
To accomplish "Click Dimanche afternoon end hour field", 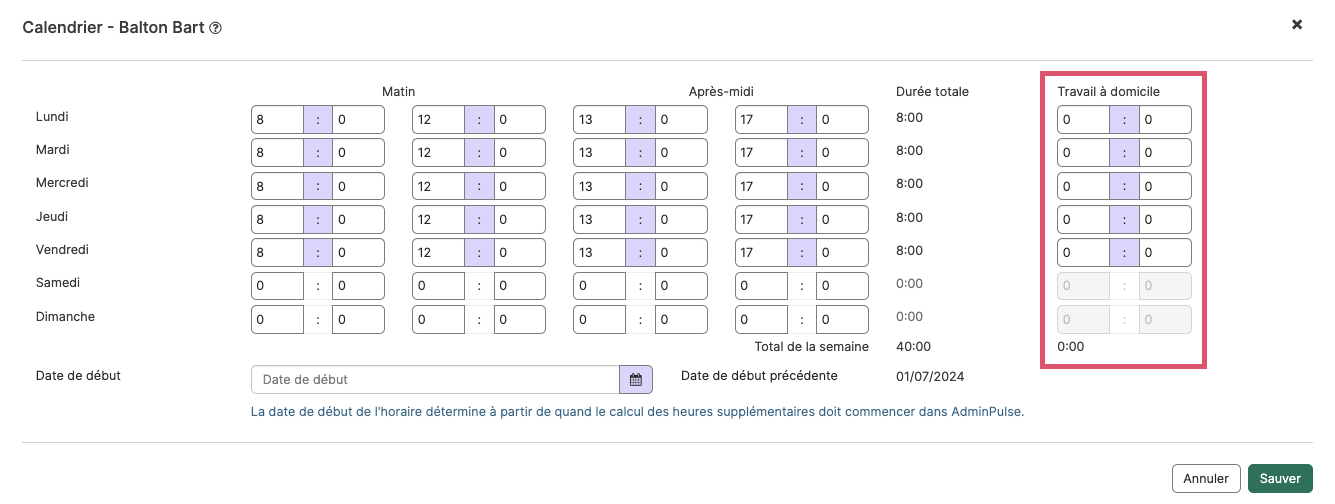I will coord(761,319).
